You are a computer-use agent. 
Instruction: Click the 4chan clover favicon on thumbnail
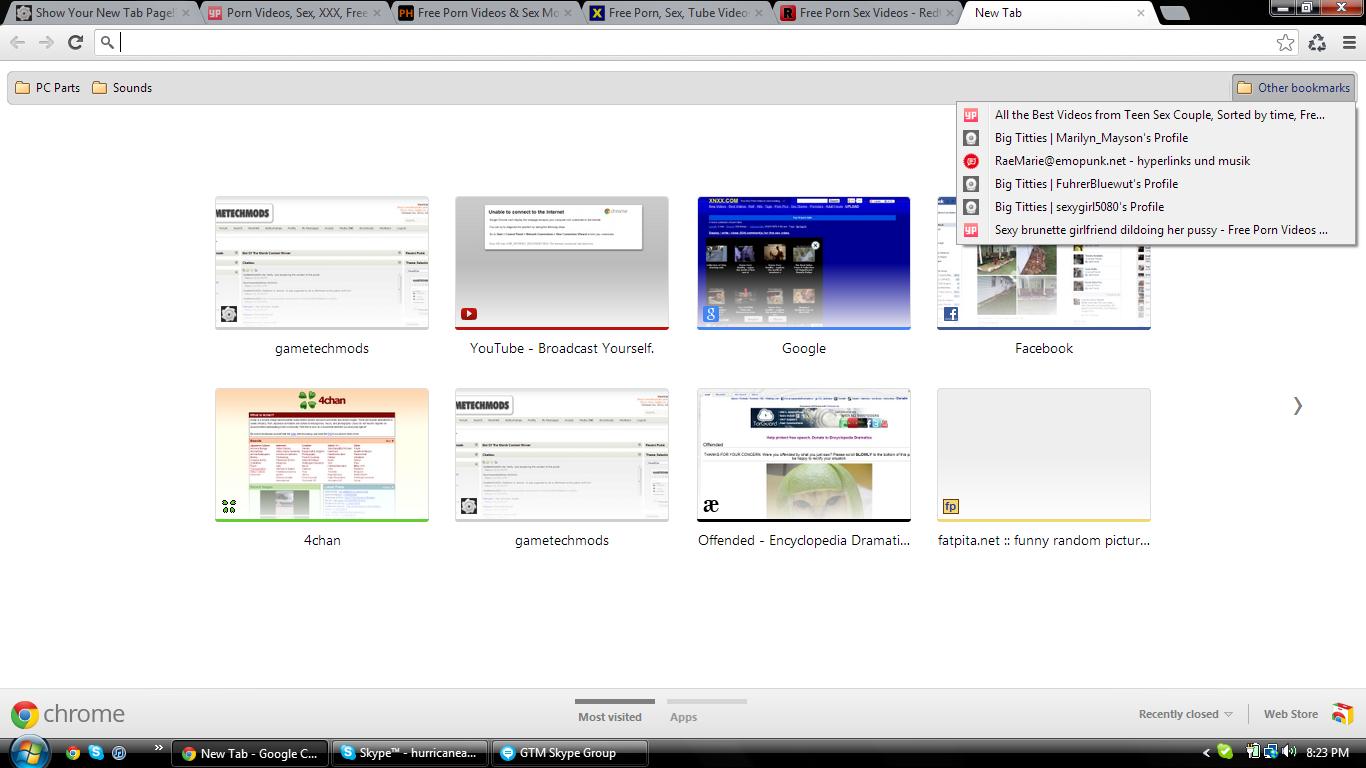click(x=229, y=507)
